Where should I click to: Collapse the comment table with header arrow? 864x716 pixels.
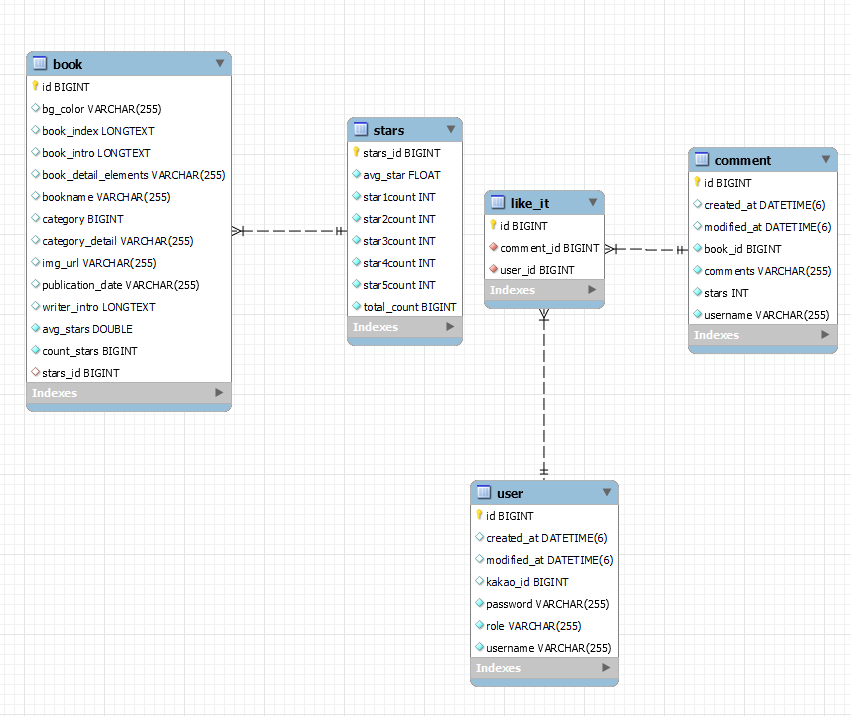[x=825, y=159]
